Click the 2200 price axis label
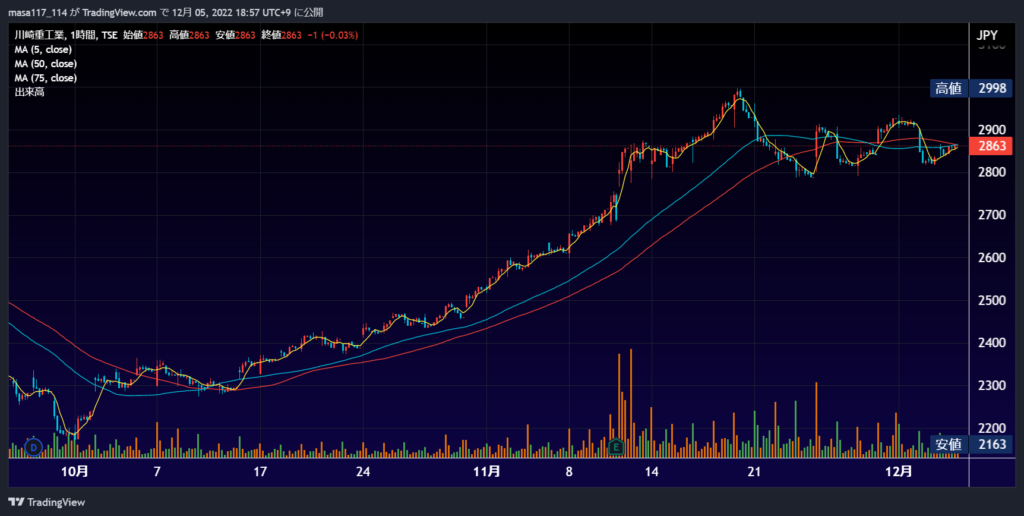 (x=991, y=428)
